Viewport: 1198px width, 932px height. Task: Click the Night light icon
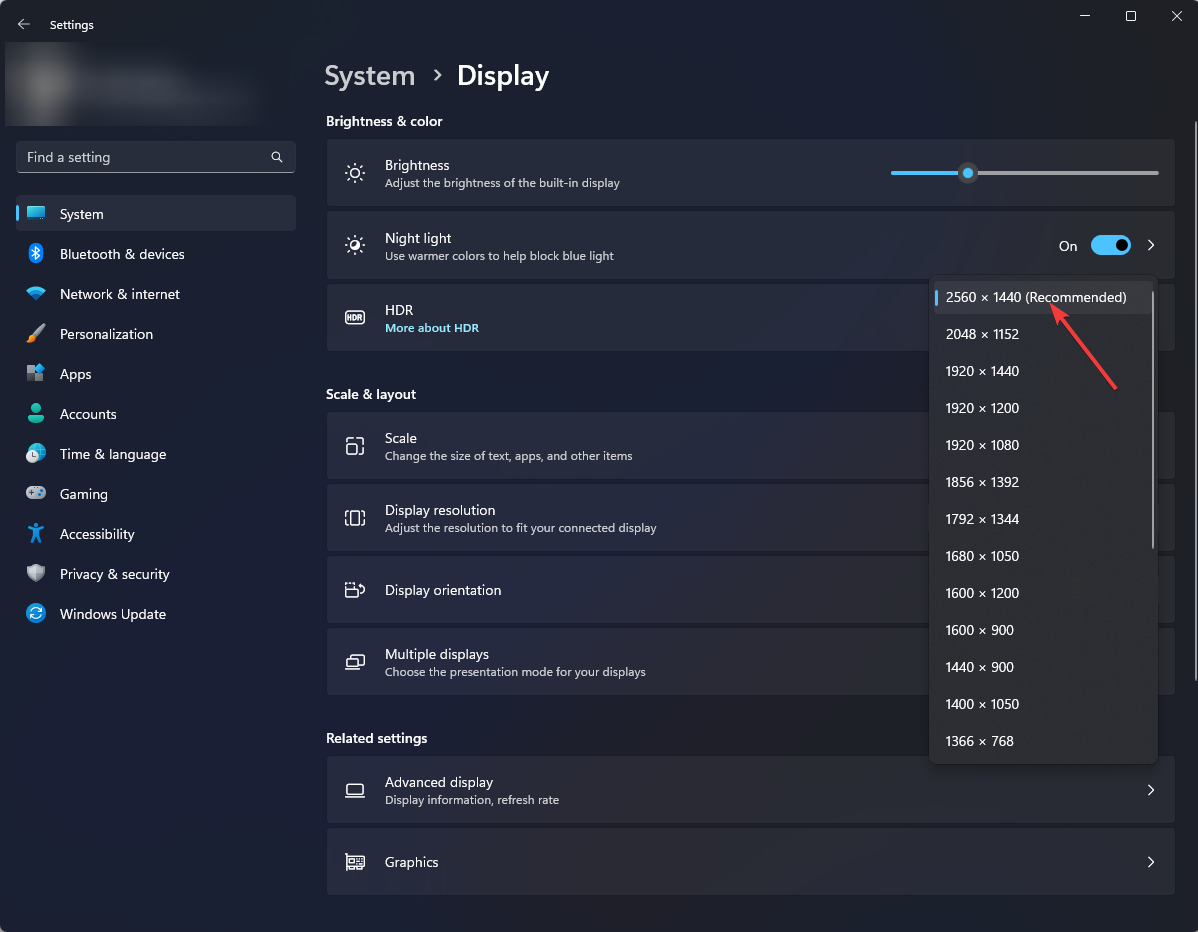[x=355, y=245]
